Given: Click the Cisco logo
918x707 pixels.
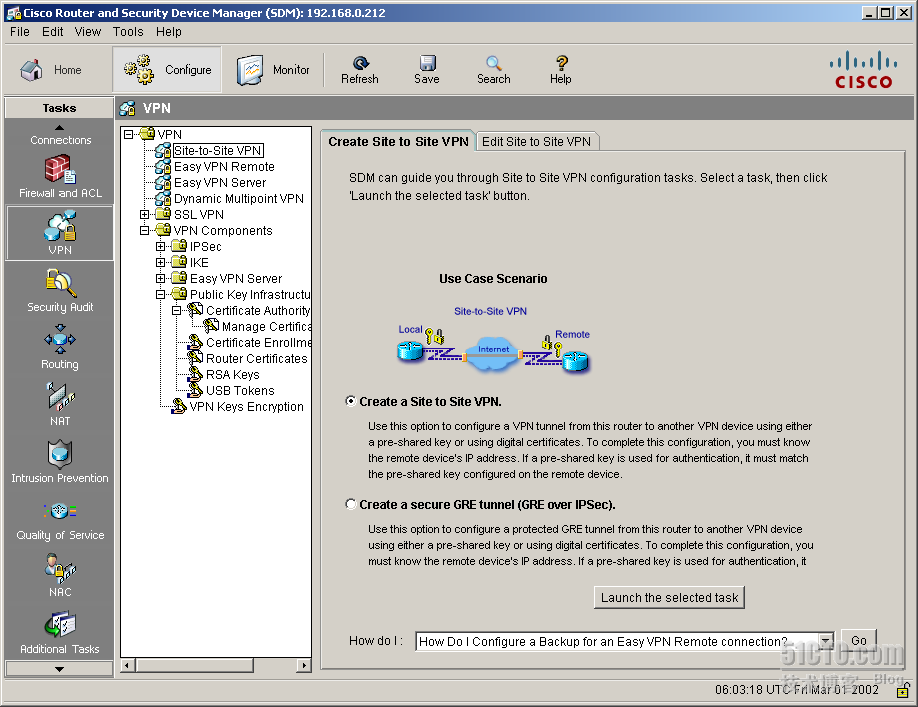Looking at the screenshot, I should (x=863, y=70).
